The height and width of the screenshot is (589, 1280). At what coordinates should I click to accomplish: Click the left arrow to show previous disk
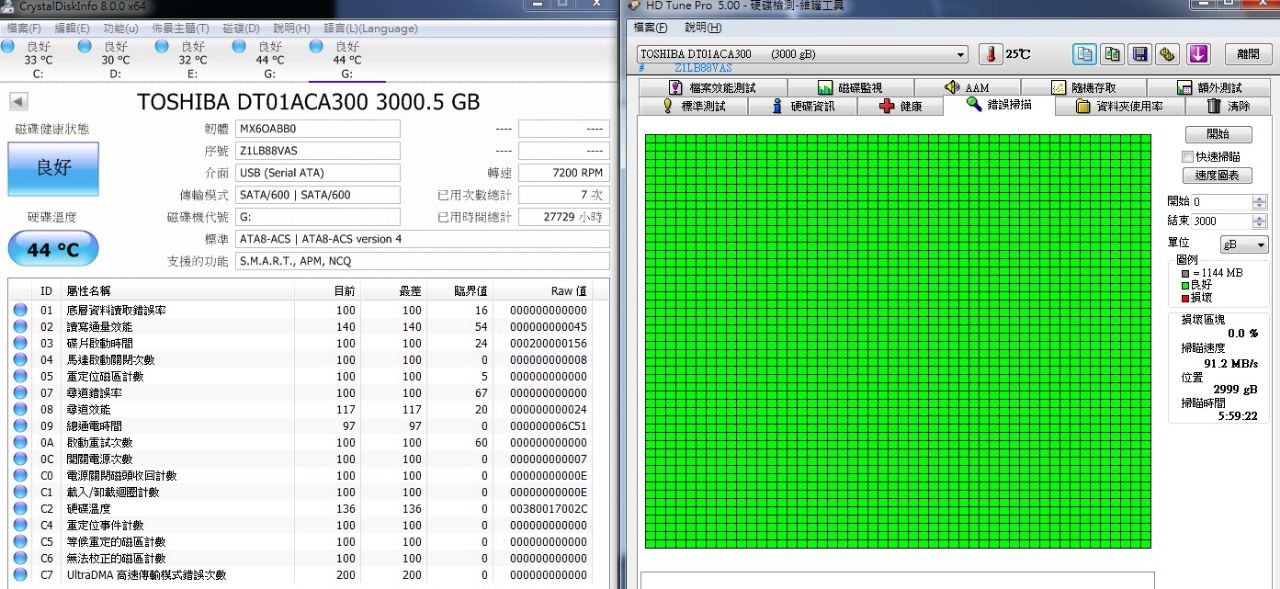pyautogui.click(x=18, y=101)
